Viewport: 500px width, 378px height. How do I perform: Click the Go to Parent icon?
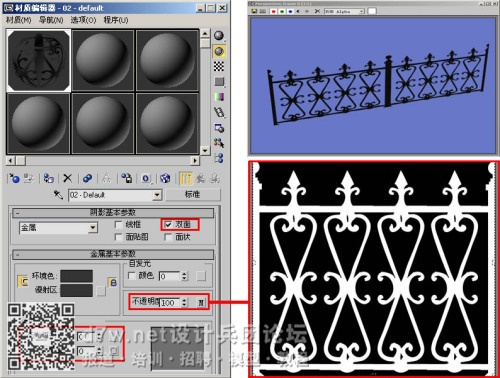pyautogui.click(x=201, y=178)
